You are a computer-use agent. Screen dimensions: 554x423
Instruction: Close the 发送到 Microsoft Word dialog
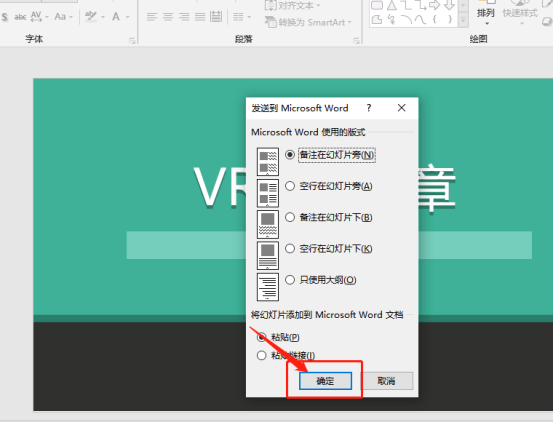click(x=402, y=108)
